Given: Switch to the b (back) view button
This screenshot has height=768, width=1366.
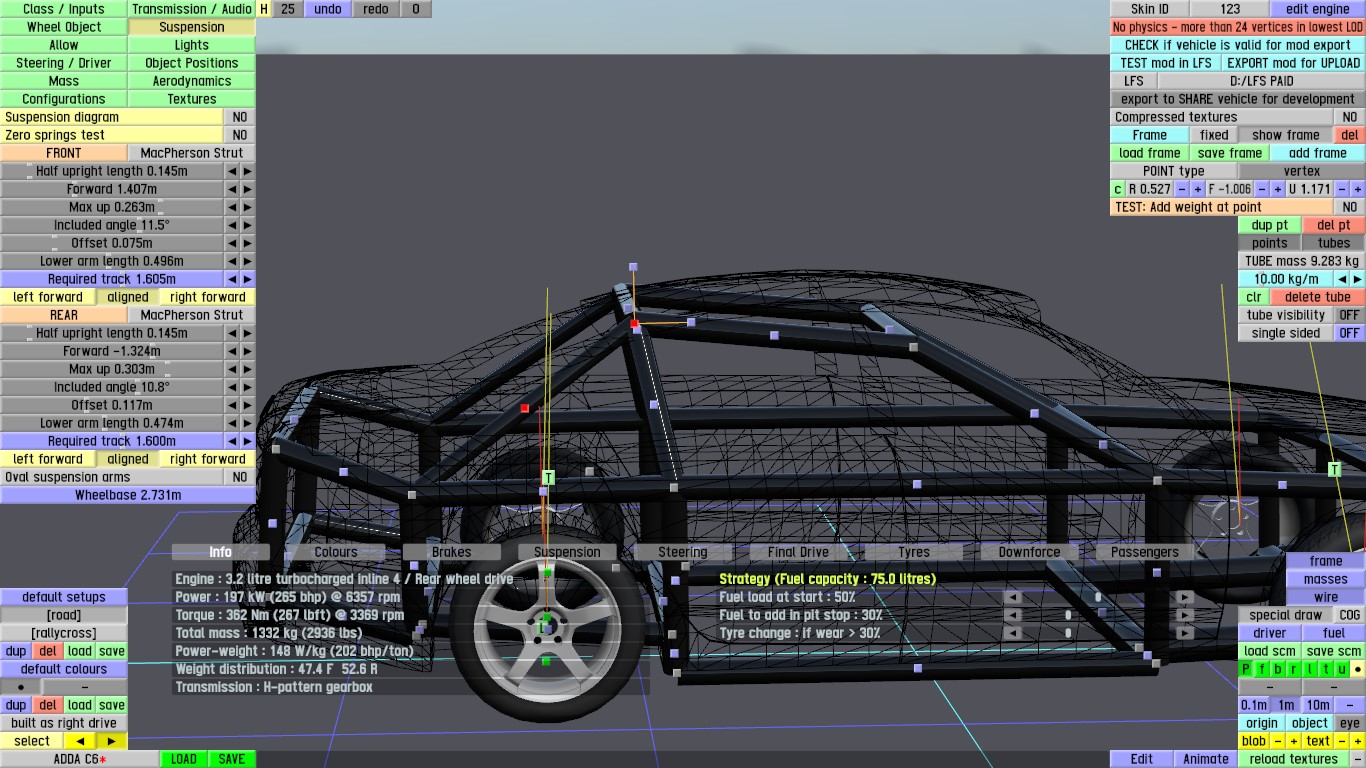Looking at the screenshot, I should pyautogui.click(x=1278, y=669).
